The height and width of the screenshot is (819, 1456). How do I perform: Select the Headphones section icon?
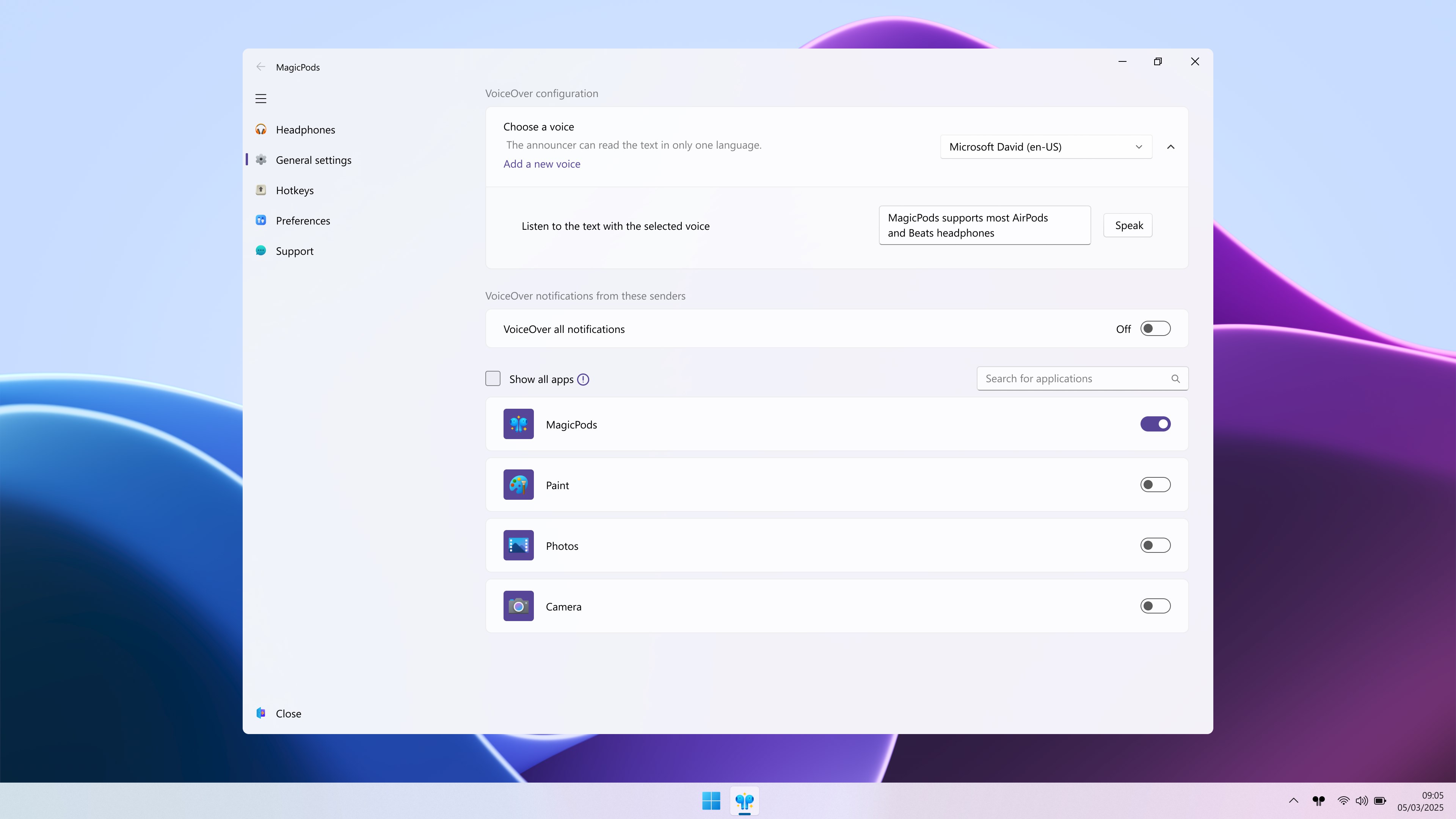260,129
